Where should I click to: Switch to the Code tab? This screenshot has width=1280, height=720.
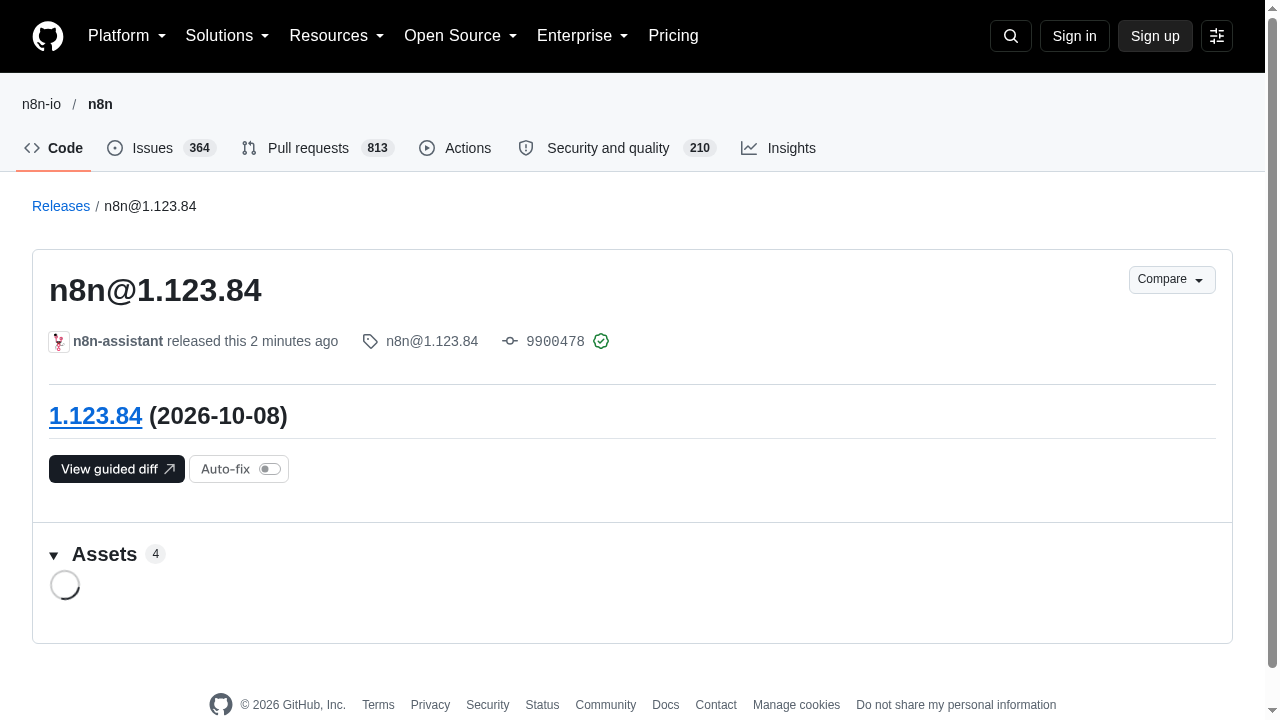click(54, 148)
